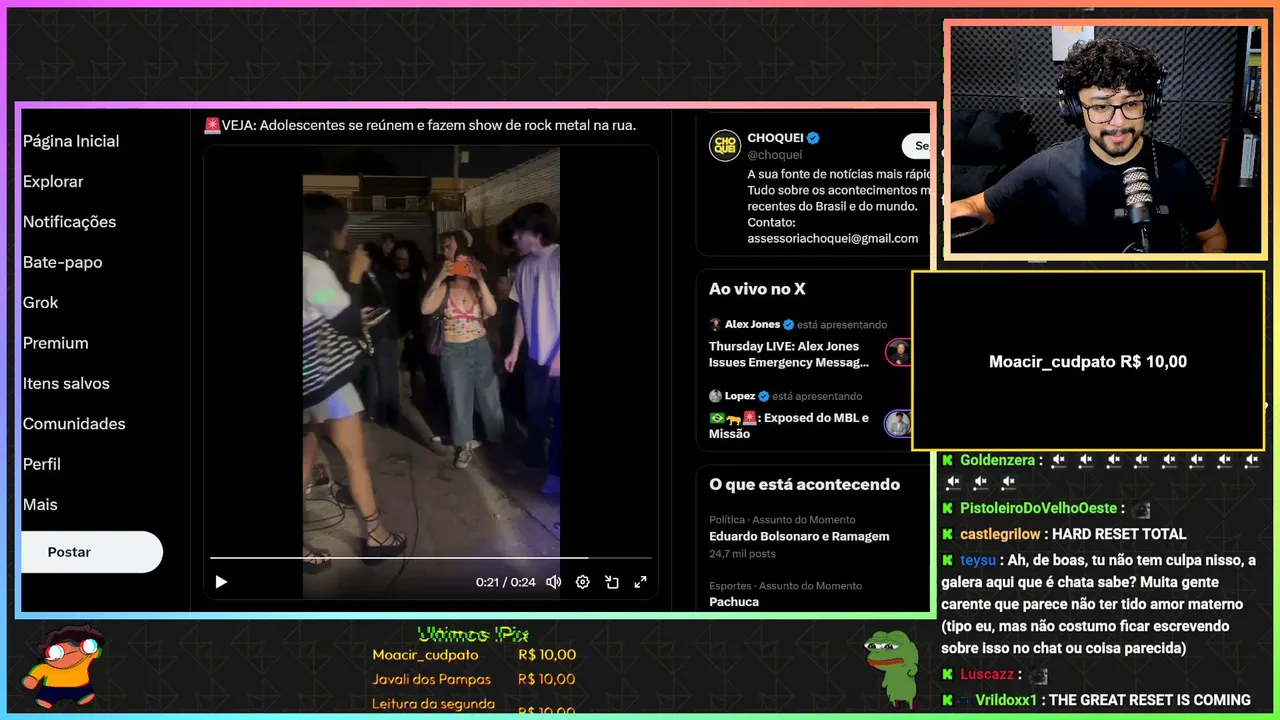1280x720 pixels.
Task: Follow the CHOQUEI account button
Action: coord(917,146)
